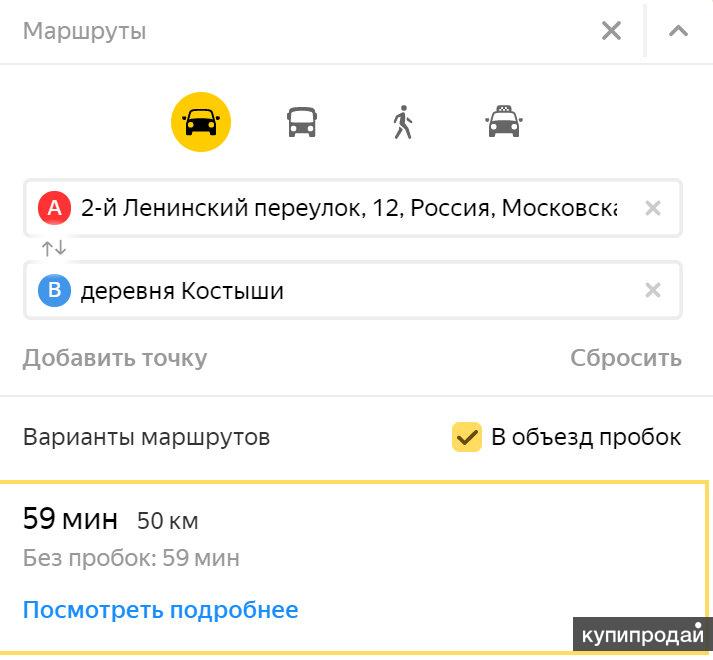This screenshot has height=660, width=713.
Task: Click the Маршруты panel title
Action: coord(85,32)
